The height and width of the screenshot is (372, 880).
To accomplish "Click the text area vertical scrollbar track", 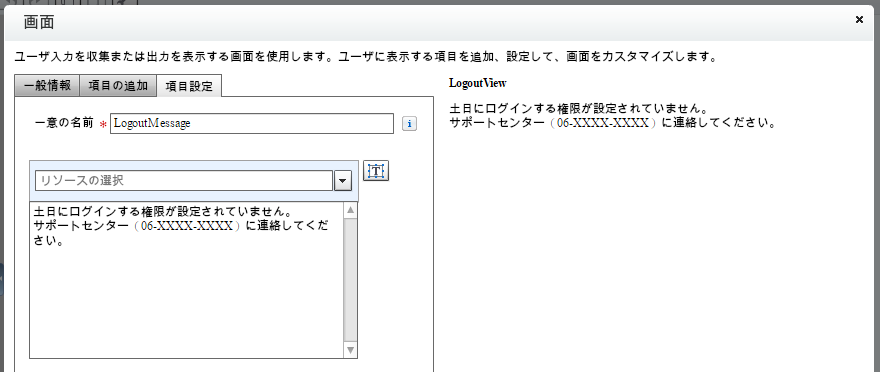I will pos(350,280).
